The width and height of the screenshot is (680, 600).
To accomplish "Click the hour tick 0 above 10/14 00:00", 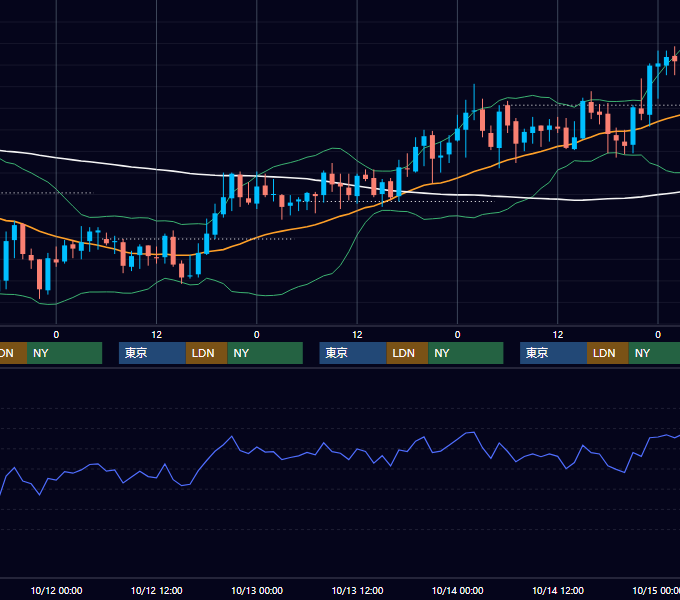I will 458,335.
